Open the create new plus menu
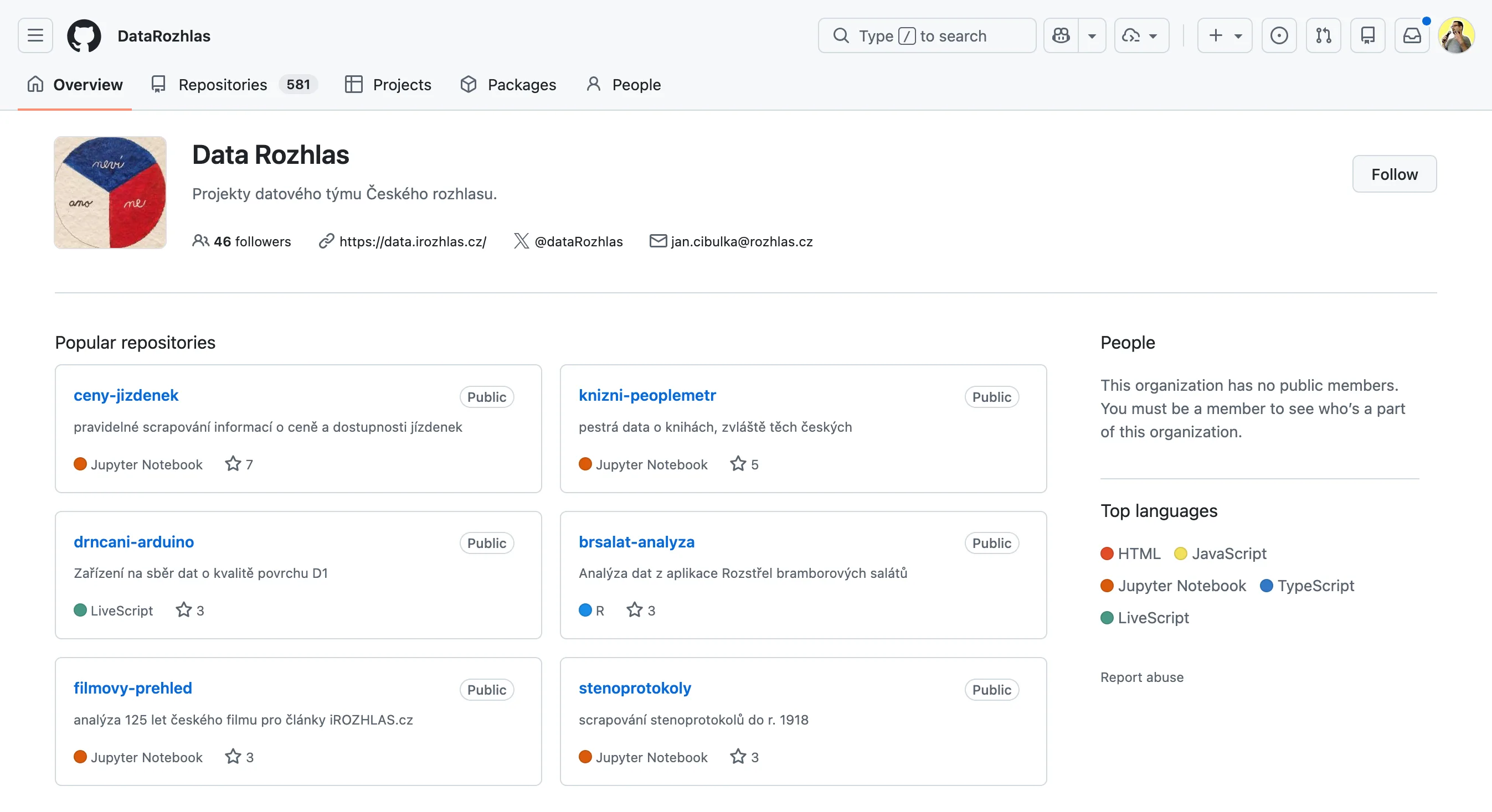The image size is (1492, 812). pos(1225,35)
